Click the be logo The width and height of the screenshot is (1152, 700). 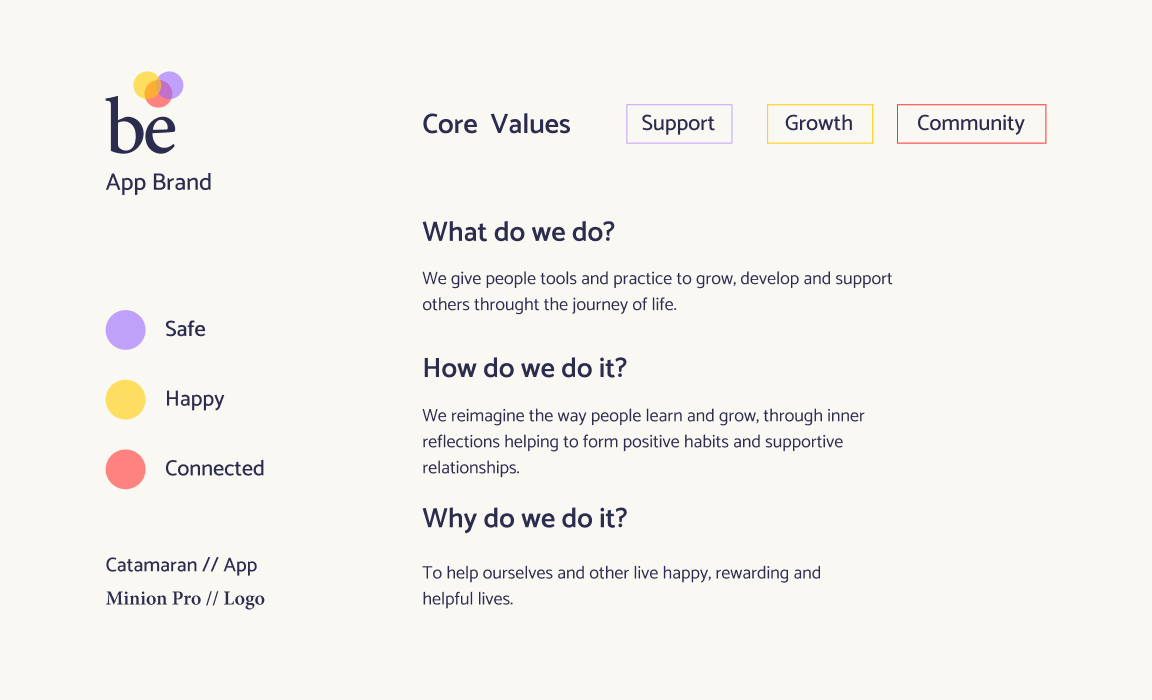coord(142,114)
